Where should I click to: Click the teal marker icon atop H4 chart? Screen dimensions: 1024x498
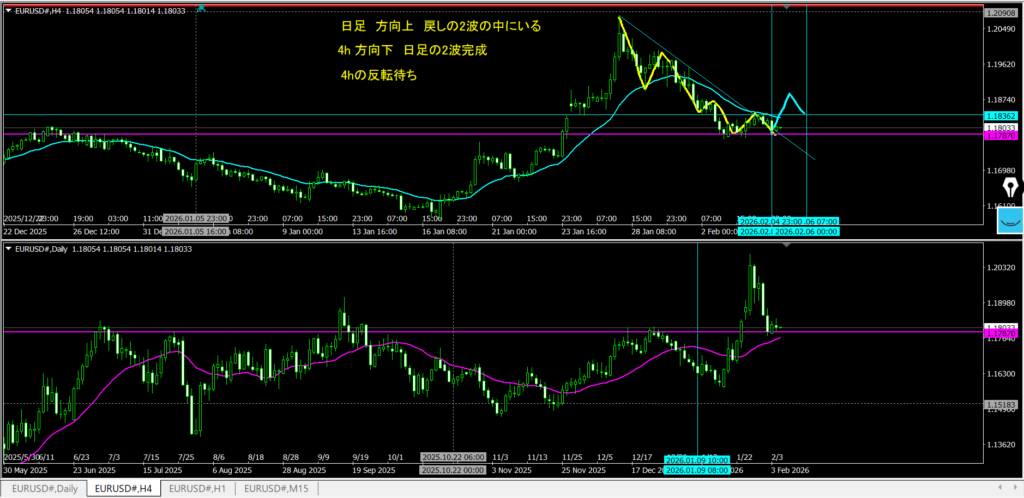click(x=202, y=7)
